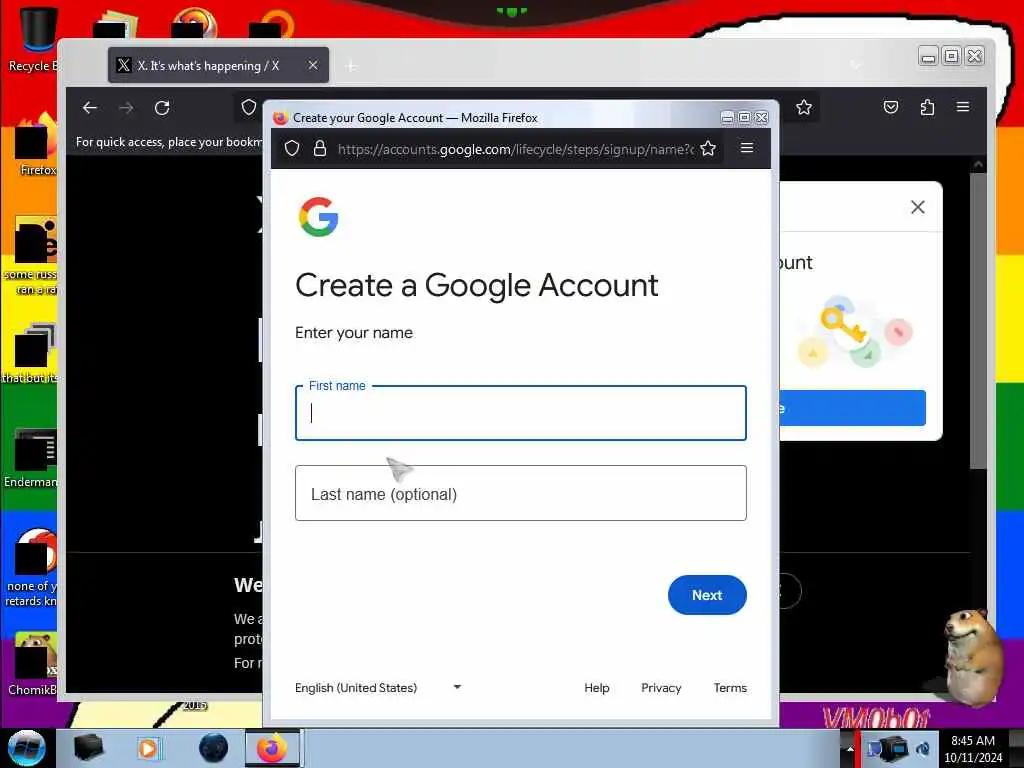Expand the list all tabs chevron
Image resolution: width=1024 pixels, height=768 pixels.
(x=856, y=65)
